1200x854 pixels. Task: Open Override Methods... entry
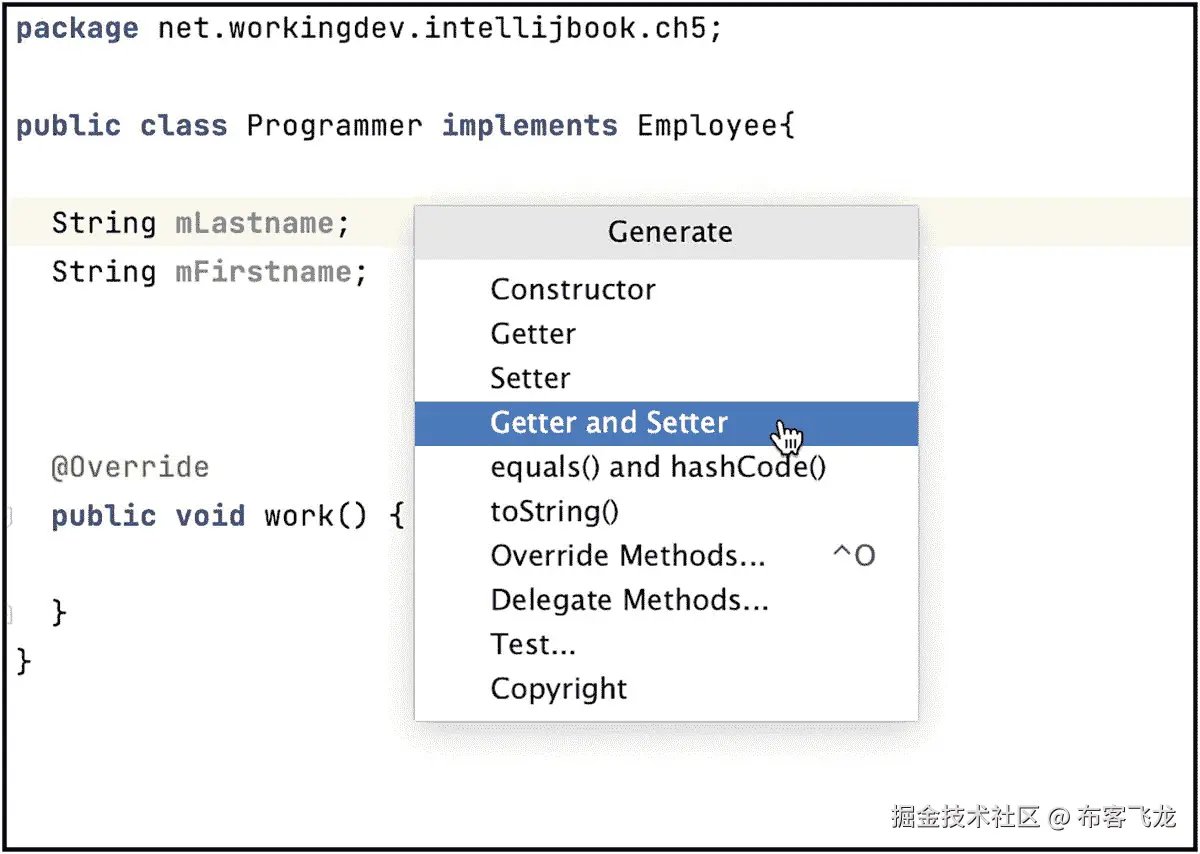click(627, 556)
